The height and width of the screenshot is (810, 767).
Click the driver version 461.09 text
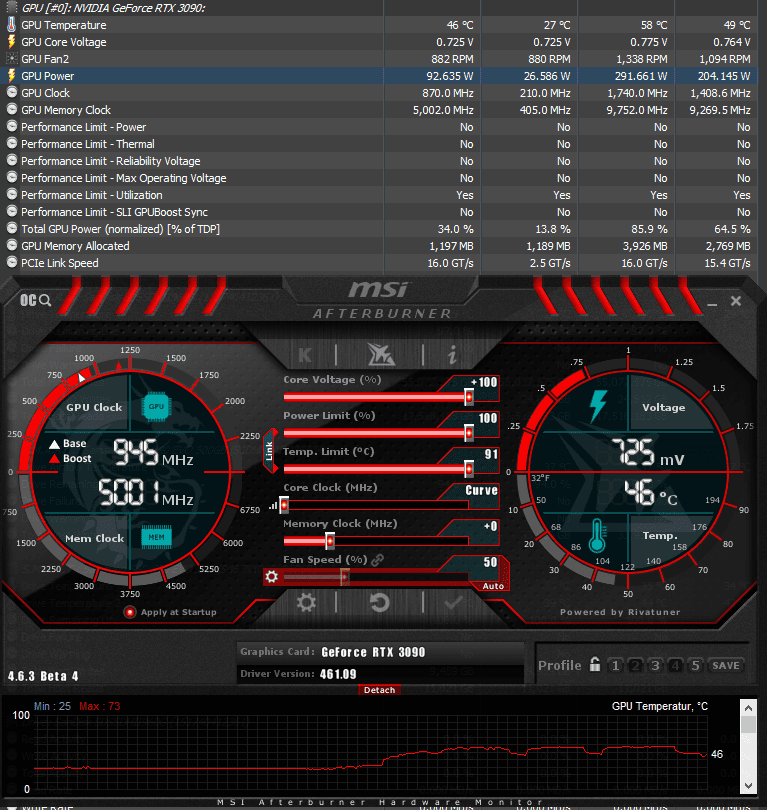(338, 674)
